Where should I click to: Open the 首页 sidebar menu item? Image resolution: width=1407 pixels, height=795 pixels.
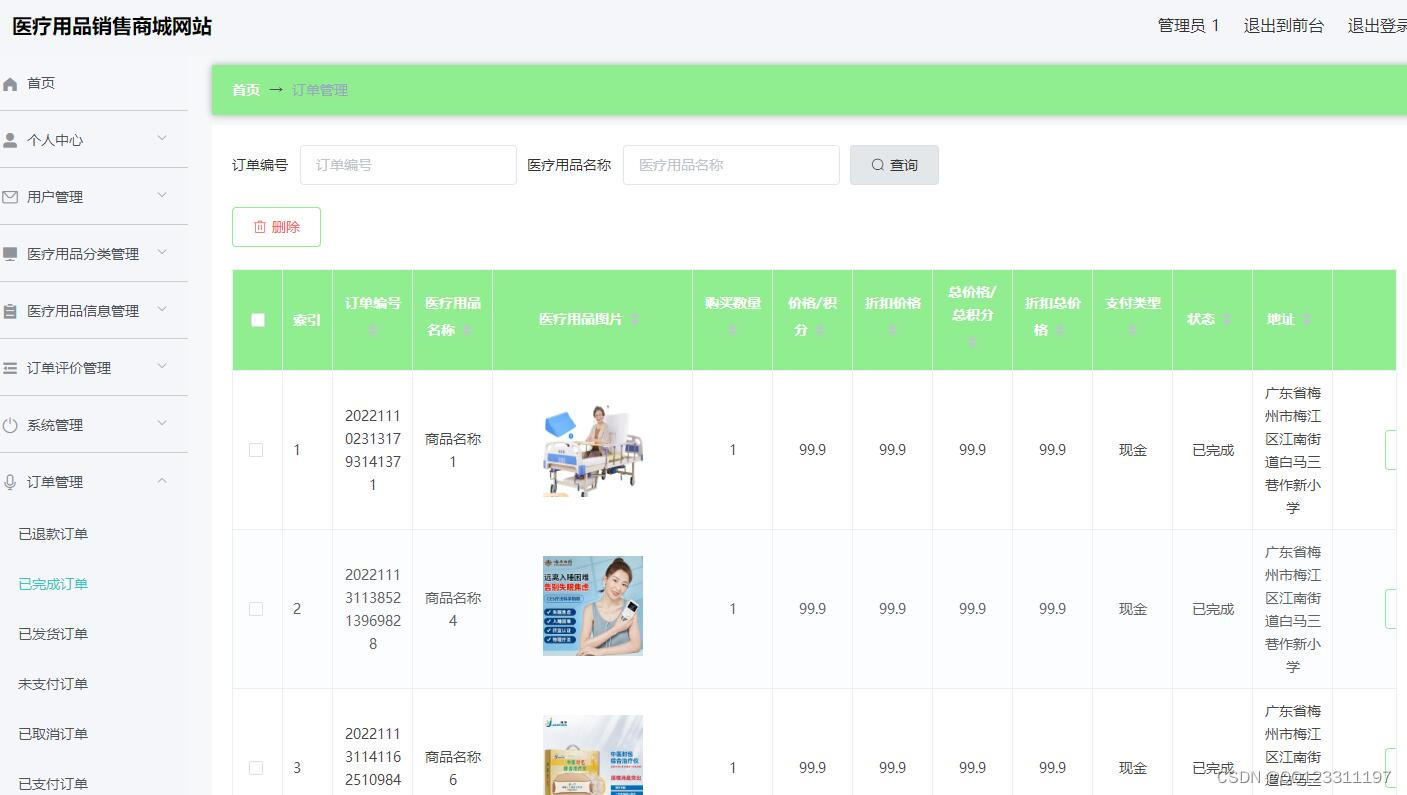[x=94, y=83]
